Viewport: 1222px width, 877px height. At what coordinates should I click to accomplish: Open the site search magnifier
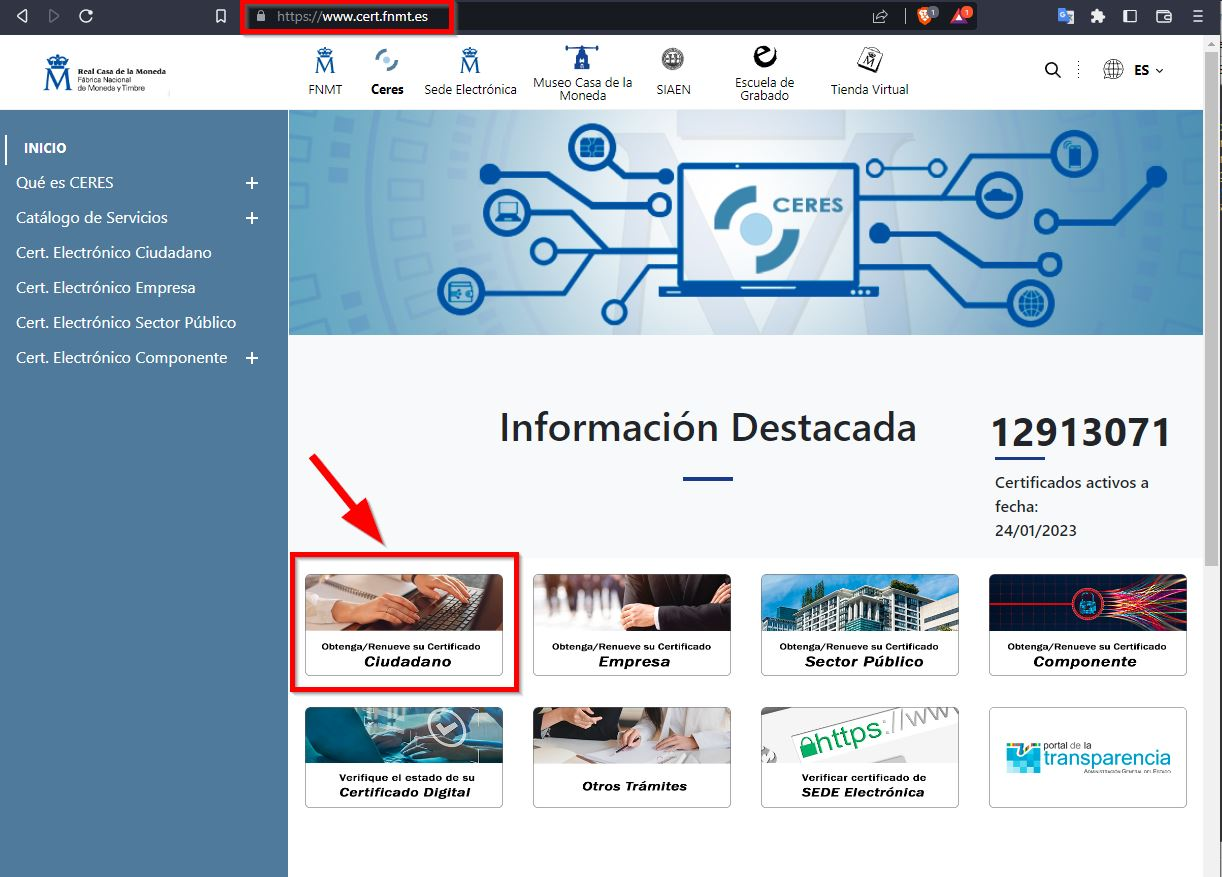pyautogui.click(x=1052, y=69)
